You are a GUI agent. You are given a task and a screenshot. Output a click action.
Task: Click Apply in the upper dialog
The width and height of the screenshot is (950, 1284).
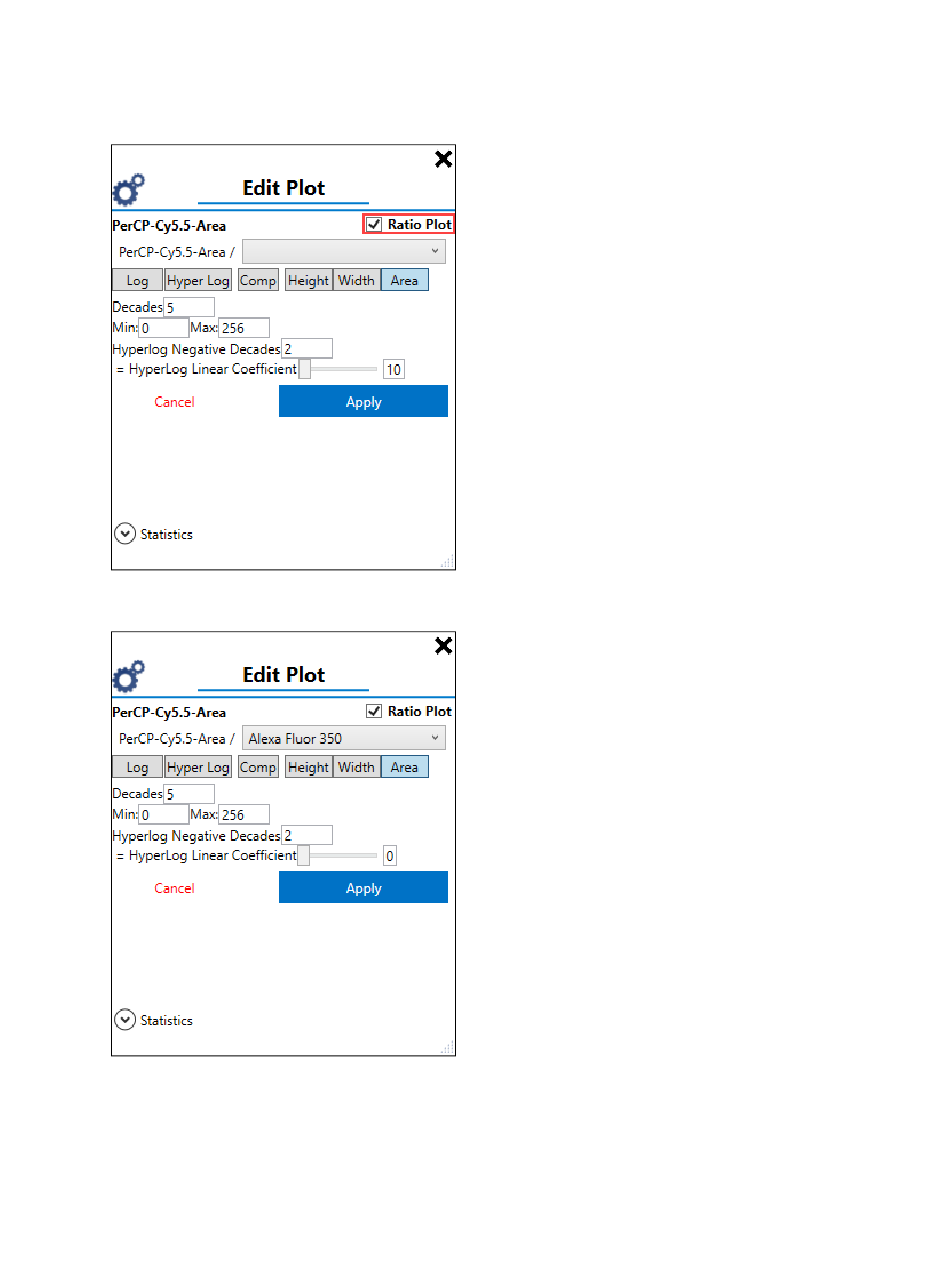coord(363,402)
